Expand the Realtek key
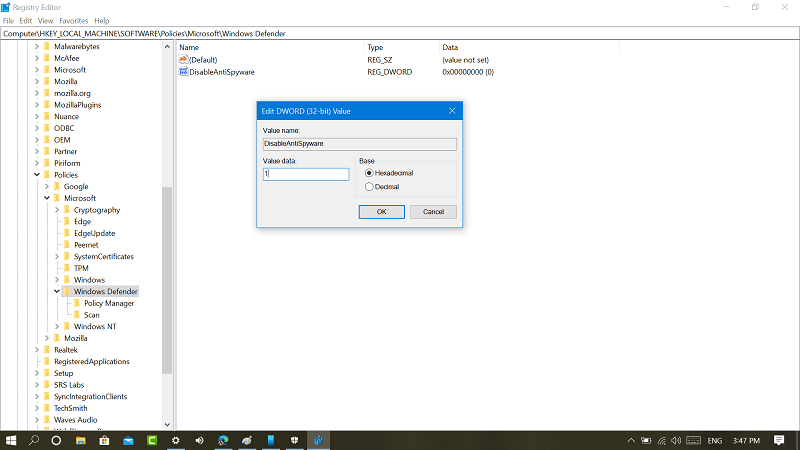This screenshot has height=450, width=800. pyautogui.click(x=37, y=350)
